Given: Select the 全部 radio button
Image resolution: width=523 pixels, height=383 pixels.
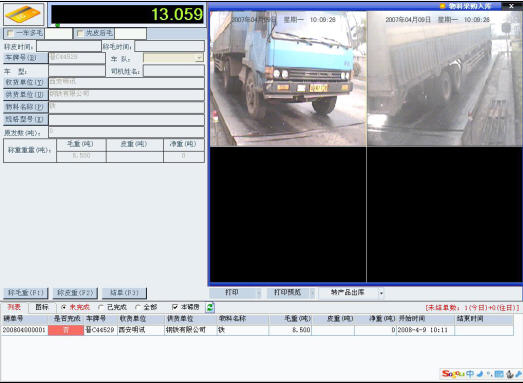Looking at the screenshot, I should (x=137, y=307).
